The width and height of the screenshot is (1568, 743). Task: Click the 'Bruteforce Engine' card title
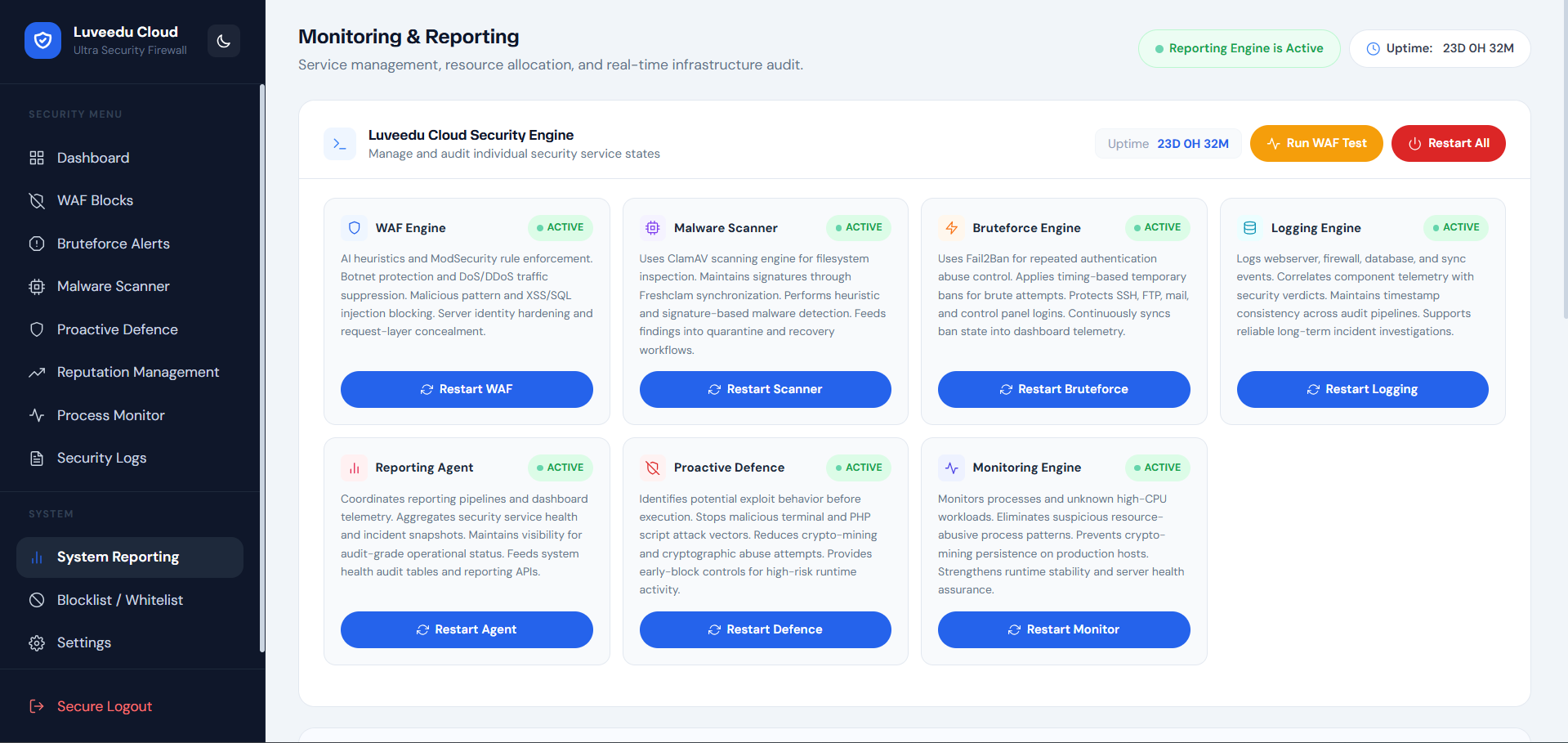pos(1026,228)
